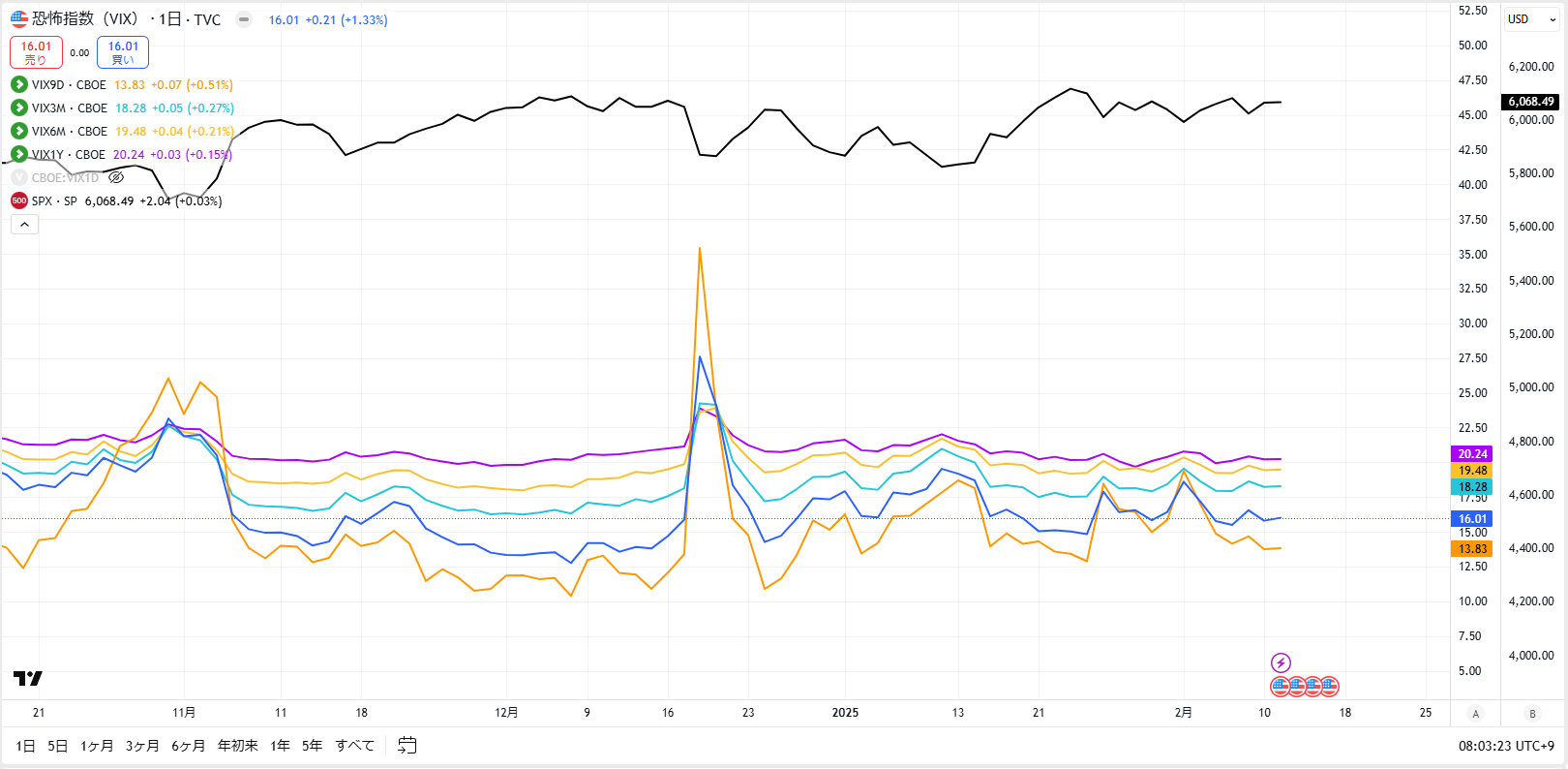The height and width of the screenshot is (769, 1568).
Task: Select the すべて time range
Action: click(x=354, y=746)
